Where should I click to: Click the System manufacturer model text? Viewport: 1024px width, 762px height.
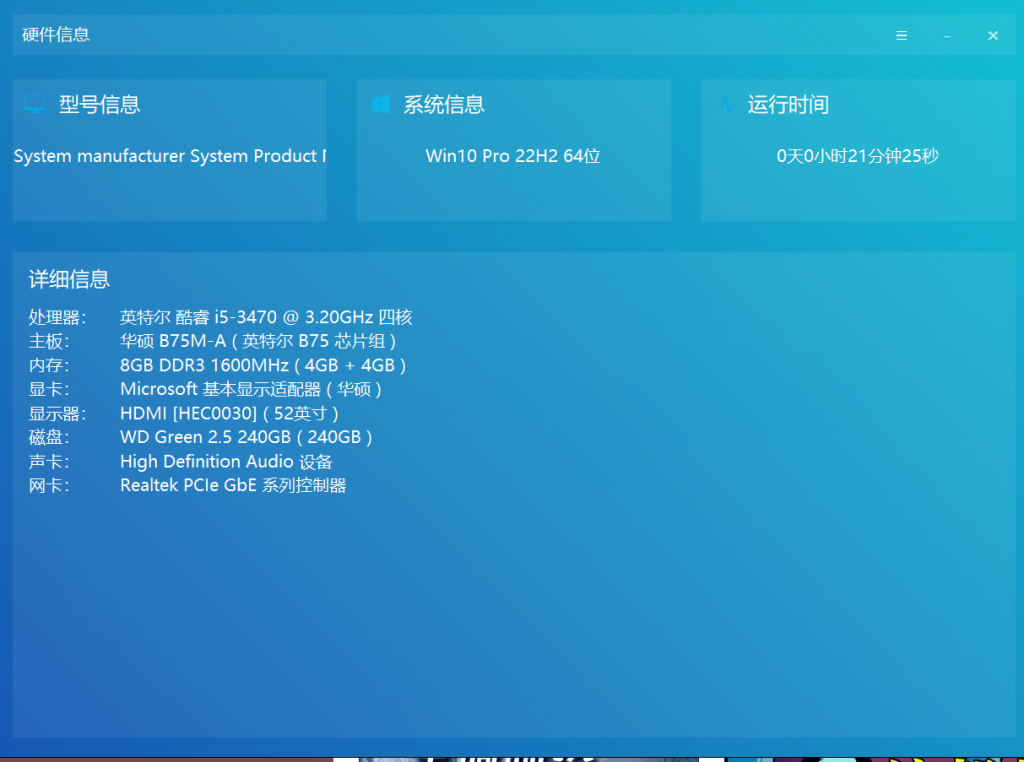[170, 157]
